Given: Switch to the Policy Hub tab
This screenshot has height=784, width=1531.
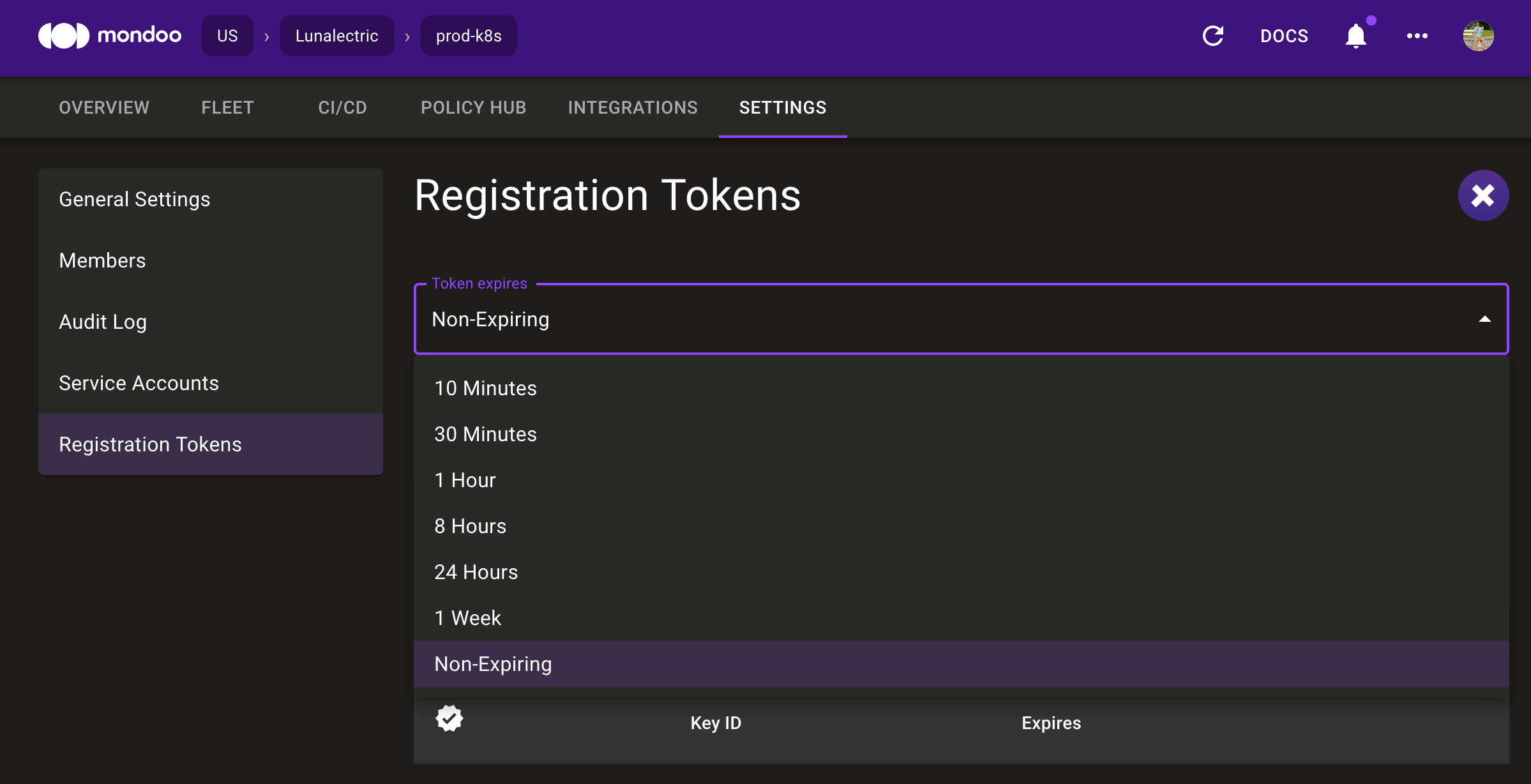Looking at the screenshot, I should click(x=473, y=107).
